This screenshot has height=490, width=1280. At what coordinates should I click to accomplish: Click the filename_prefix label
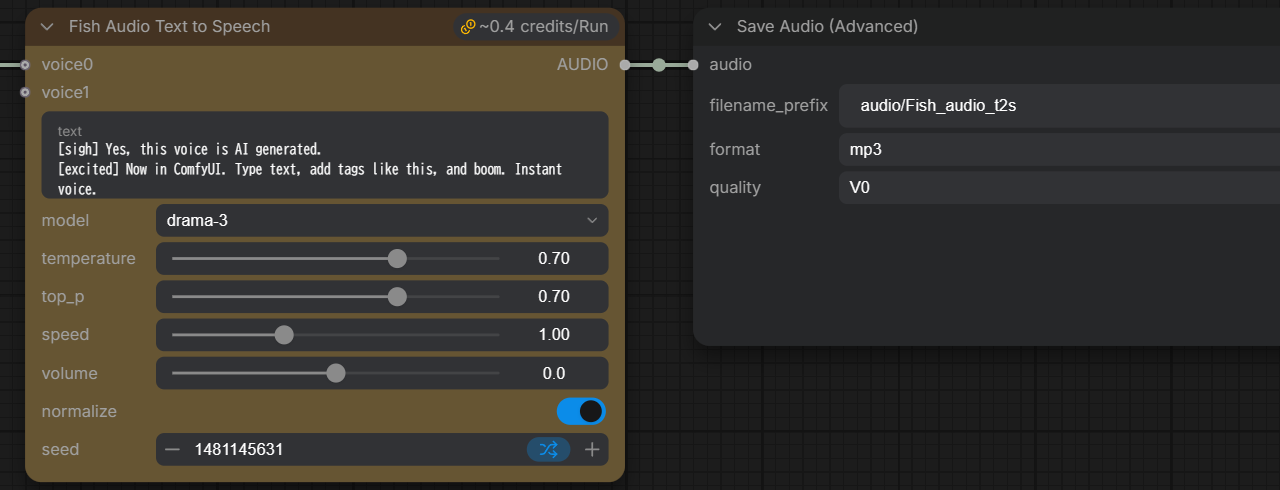[x=769, y=105]
